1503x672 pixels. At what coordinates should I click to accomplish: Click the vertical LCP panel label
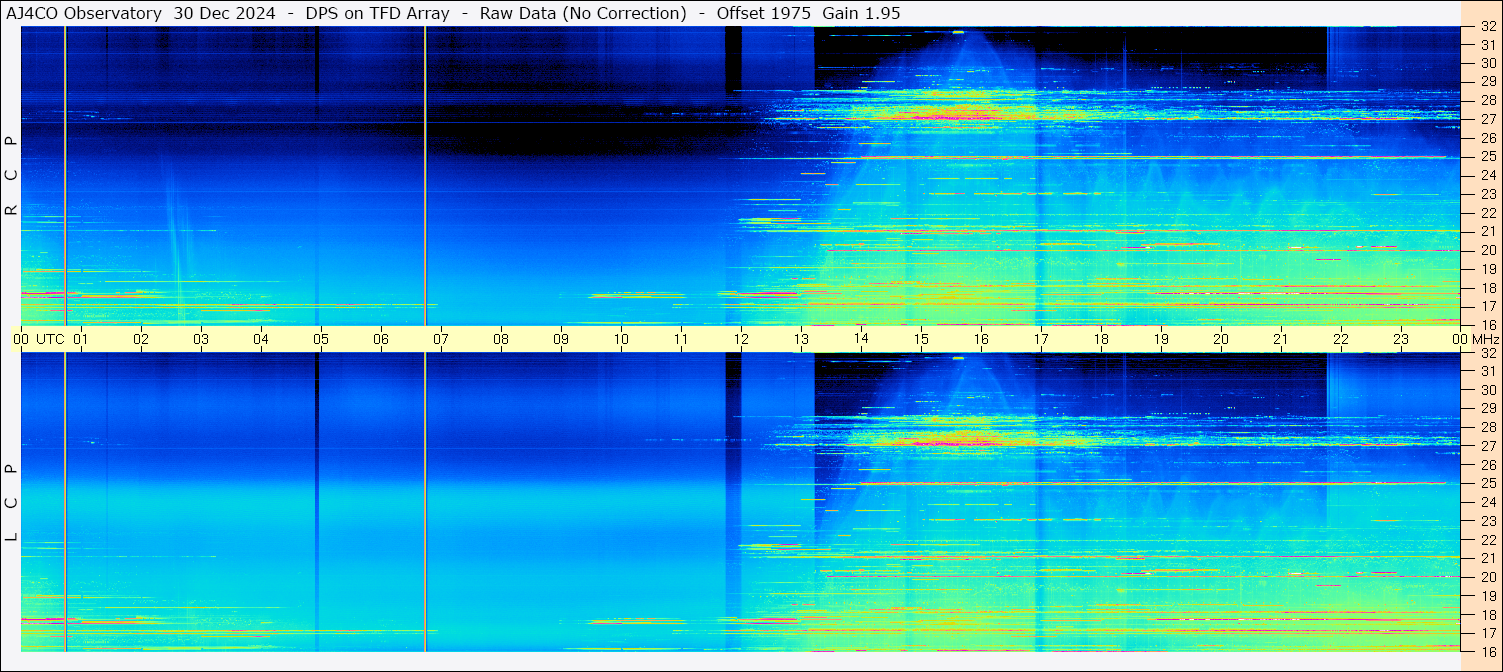[x=11, y=503]
